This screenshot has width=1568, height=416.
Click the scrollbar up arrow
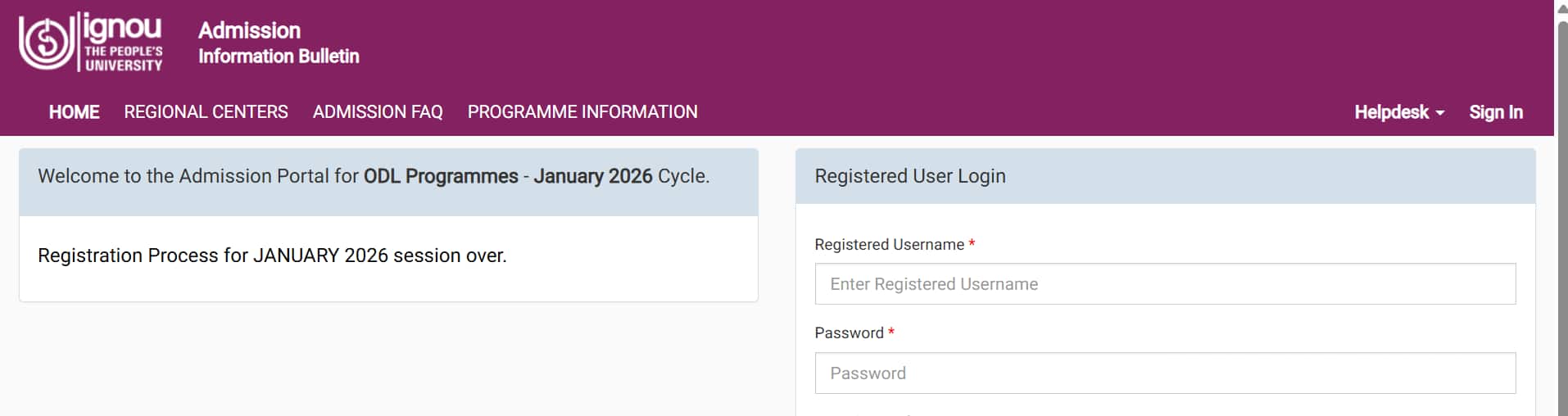pos(1561,8)
